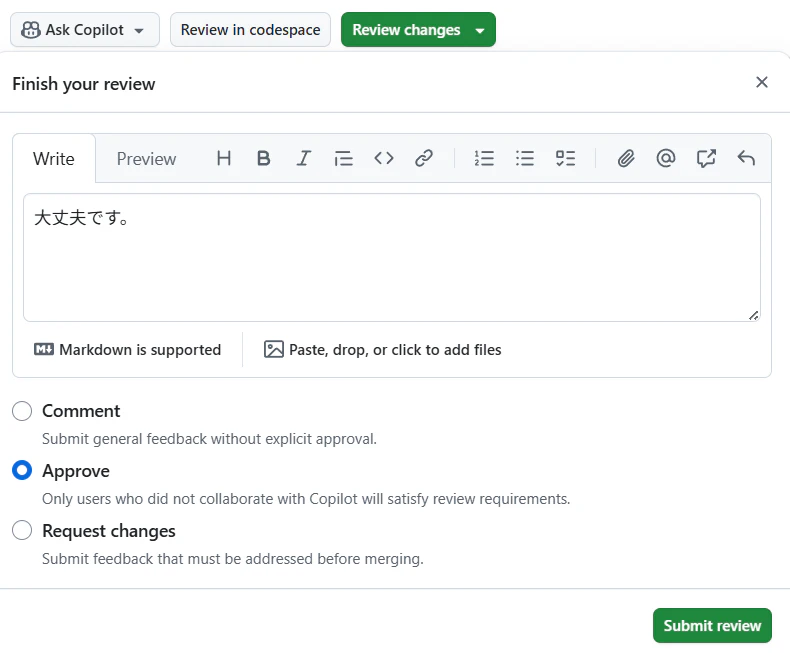Image resolution: width=790 pixels, height=653 pixels.
Task: Insert a numbered list
Action: (x=484, y=159)
